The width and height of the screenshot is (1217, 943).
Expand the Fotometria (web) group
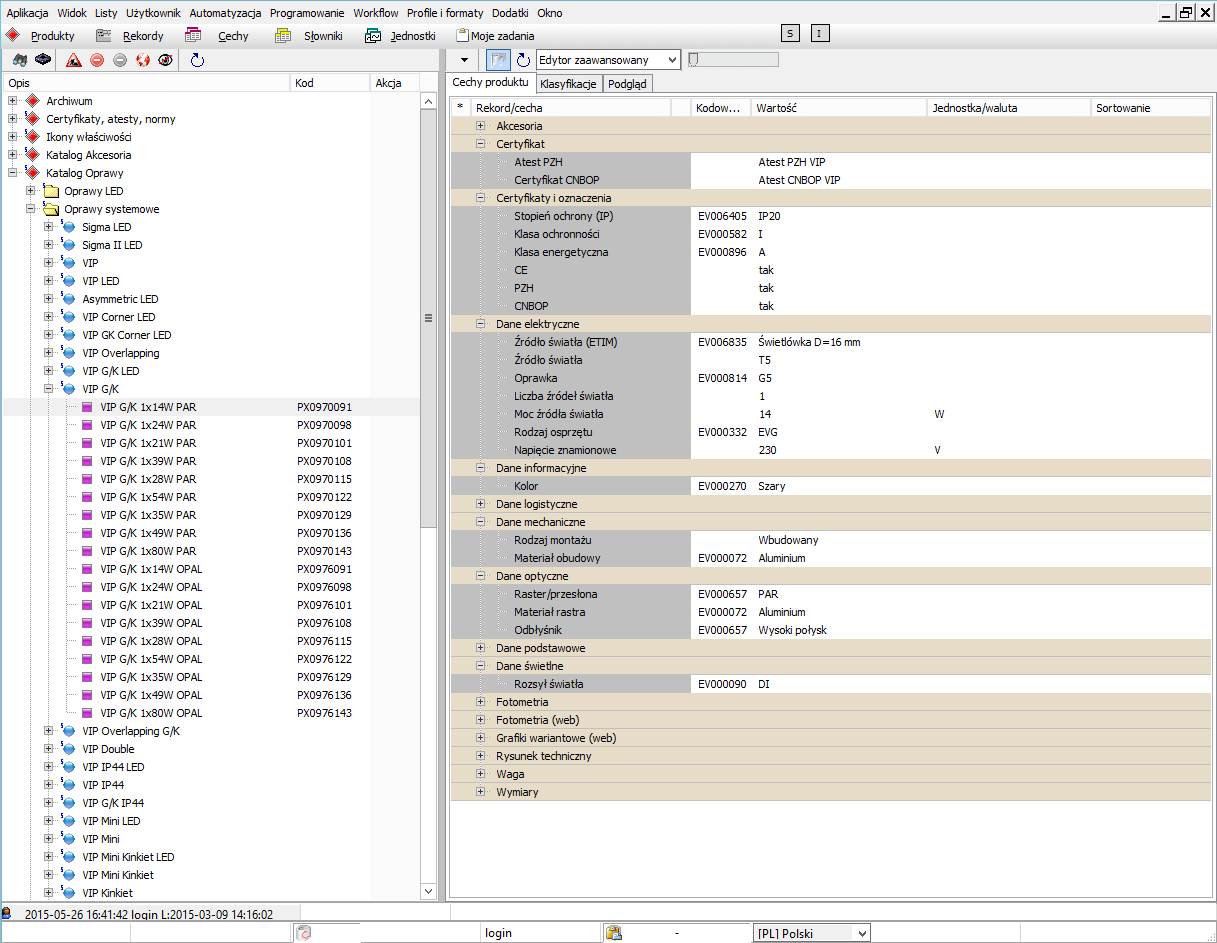click(481, 720)
